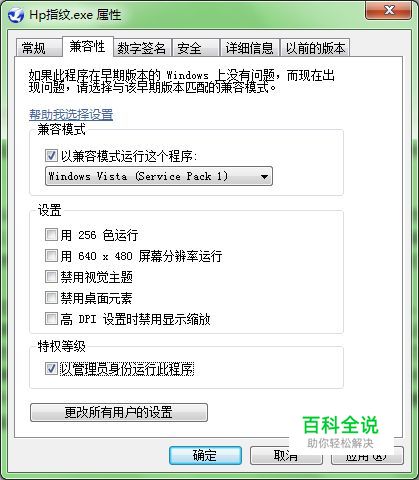Uncheck 以管理员身份运行此程序 checkbox
Screen dimensions: 419x480
[x=51, y=369]
